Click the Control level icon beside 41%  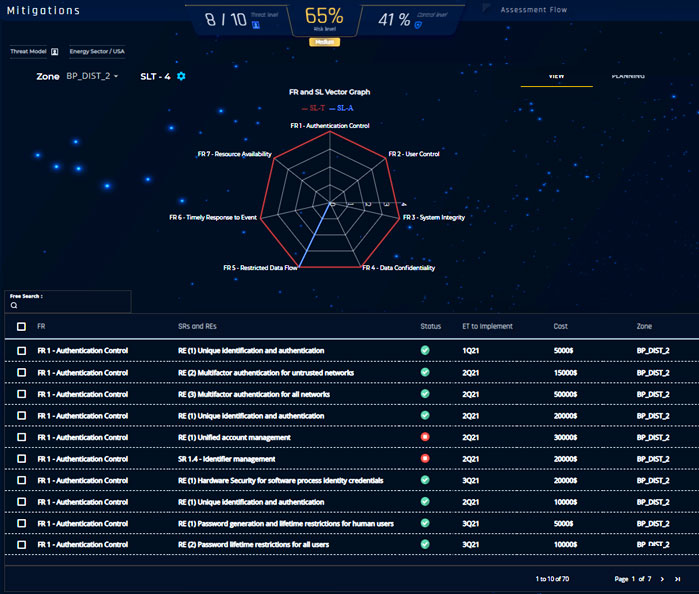[x=417, y=25]
